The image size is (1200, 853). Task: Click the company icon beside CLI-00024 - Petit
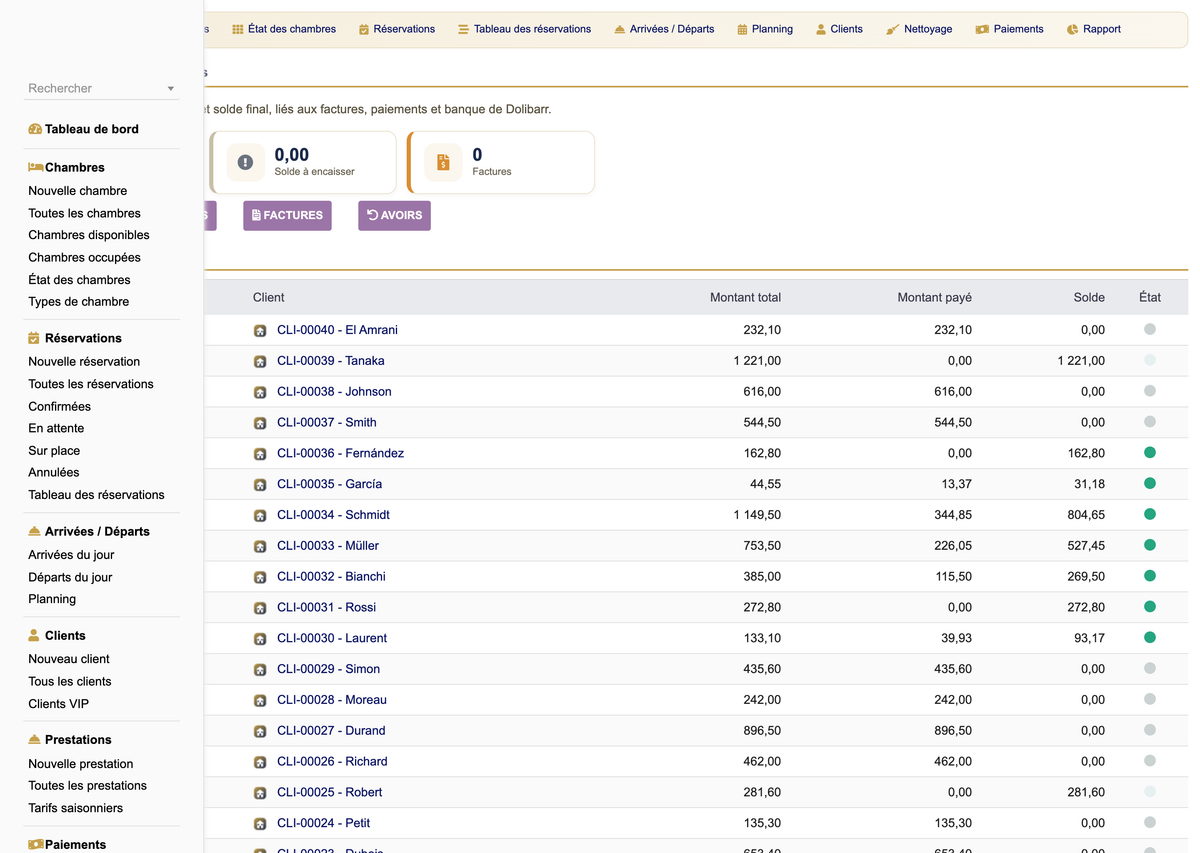[x=260, y=824]
